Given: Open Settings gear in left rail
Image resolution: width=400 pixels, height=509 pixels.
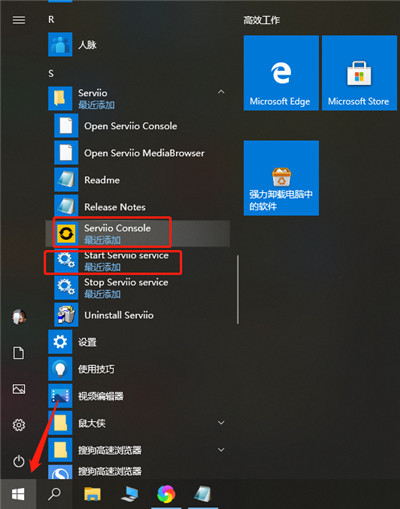Looking at the screenshot, I should (19, 425).
